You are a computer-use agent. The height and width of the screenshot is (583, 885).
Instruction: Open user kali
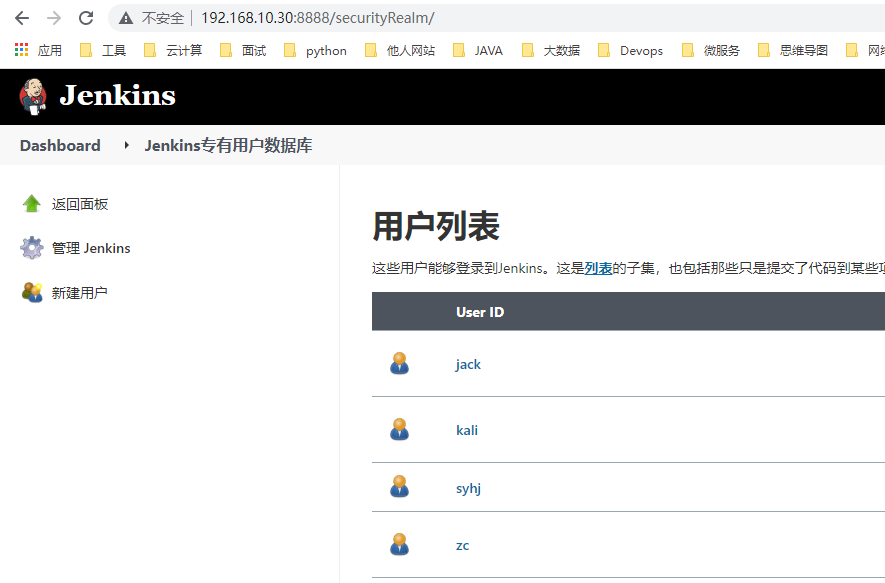[467, 430]
